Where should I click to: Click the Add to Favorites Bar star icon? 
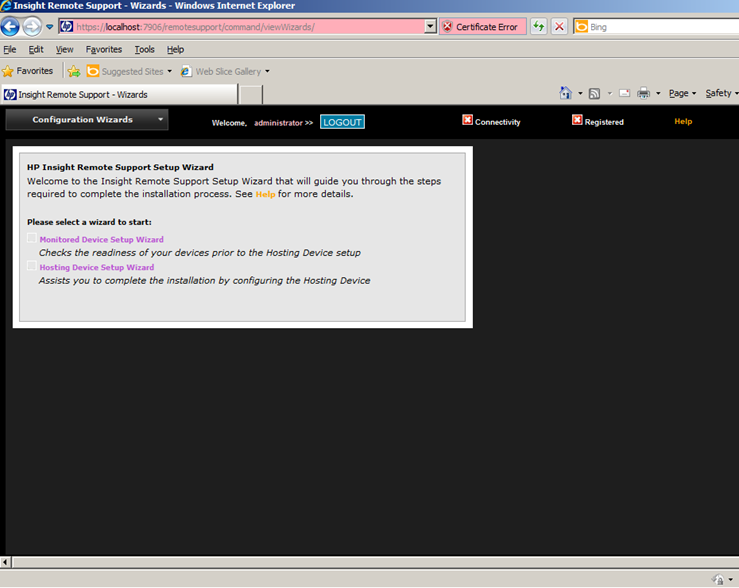(74, 71)
